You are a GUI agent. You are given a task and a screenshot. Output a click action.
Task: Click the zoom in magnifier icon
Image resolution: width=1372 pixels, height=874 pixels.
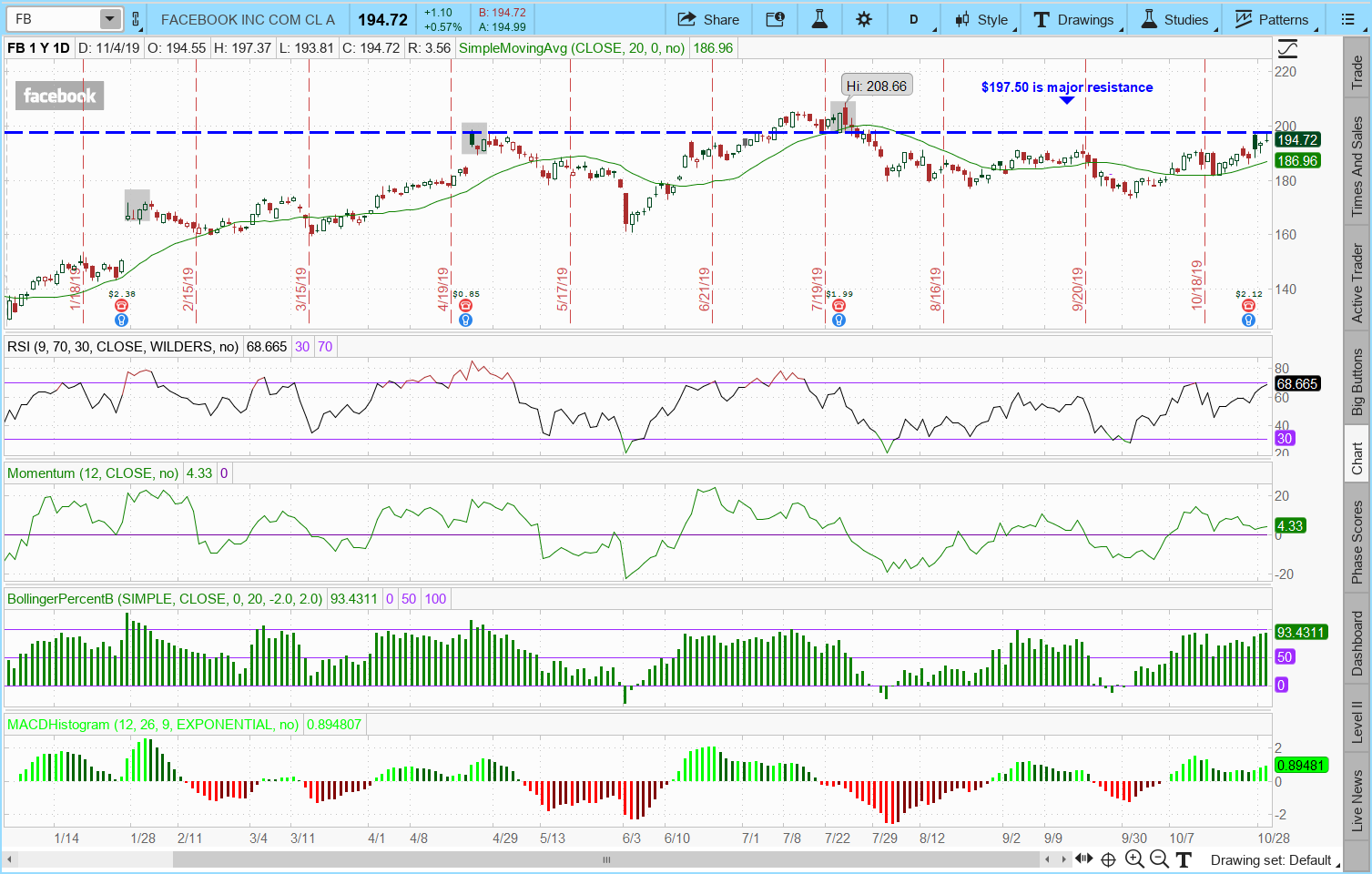coord(1133,859)
